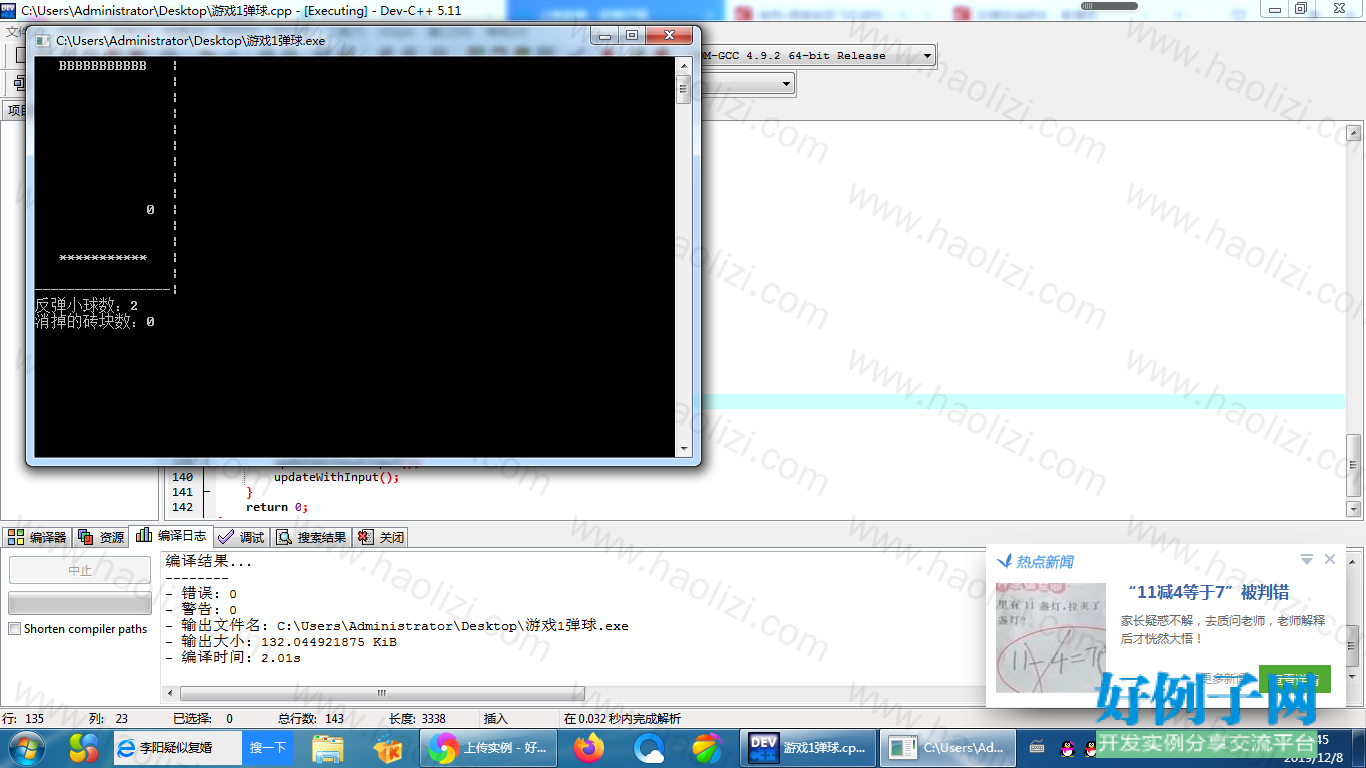
Task: Click the 搜索结果 magnifier icon
Action: [284, 537]
